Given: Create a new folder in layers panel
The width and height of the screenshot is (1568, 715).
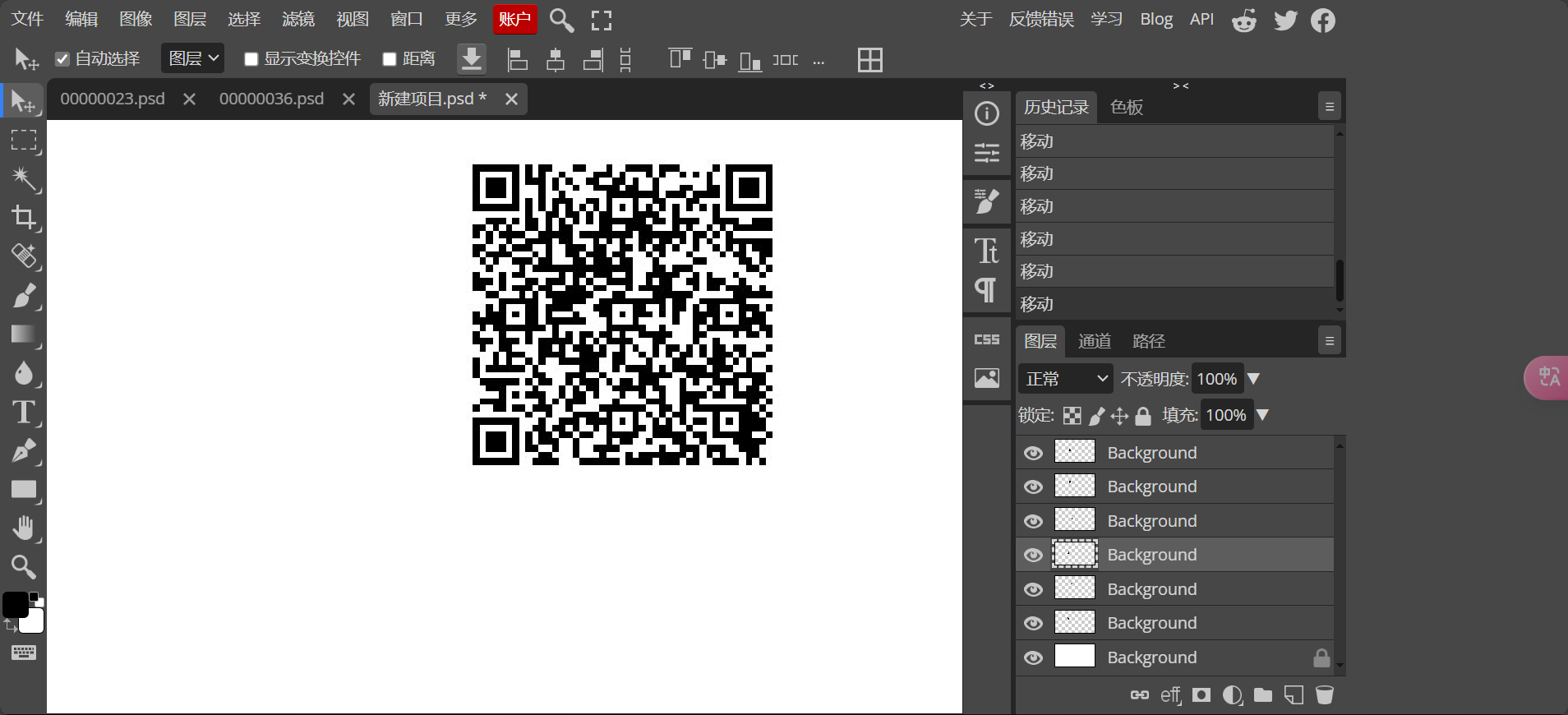Looking at the screenshot, I should [x=1263, y=695].
